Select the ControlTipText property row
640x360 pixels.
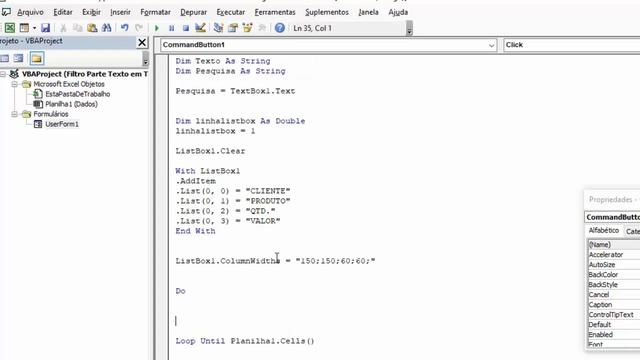[x=614, y=315]
